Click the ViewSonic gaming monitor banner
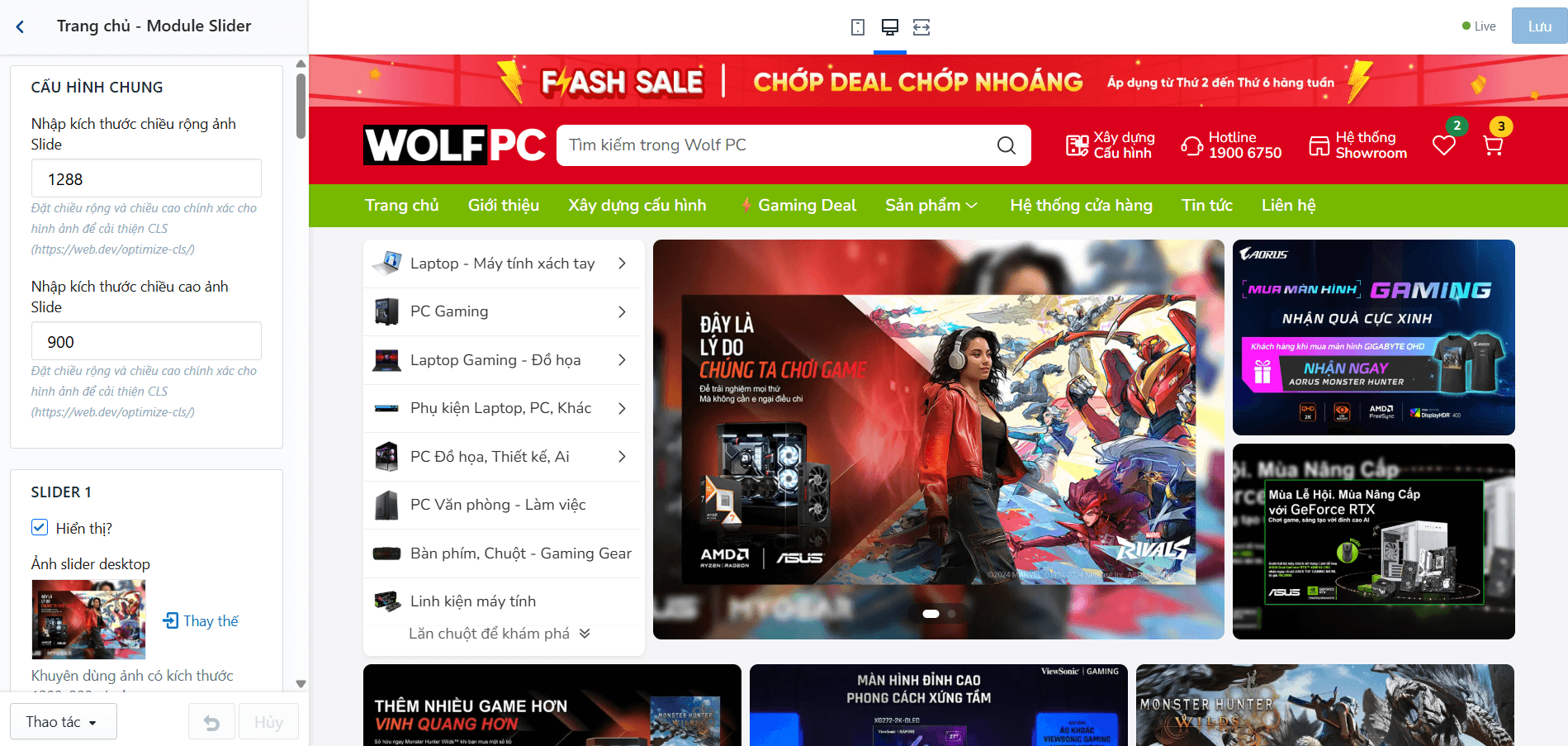The height and width of the screenshot is (746, 1568). (x=939, y=705)
